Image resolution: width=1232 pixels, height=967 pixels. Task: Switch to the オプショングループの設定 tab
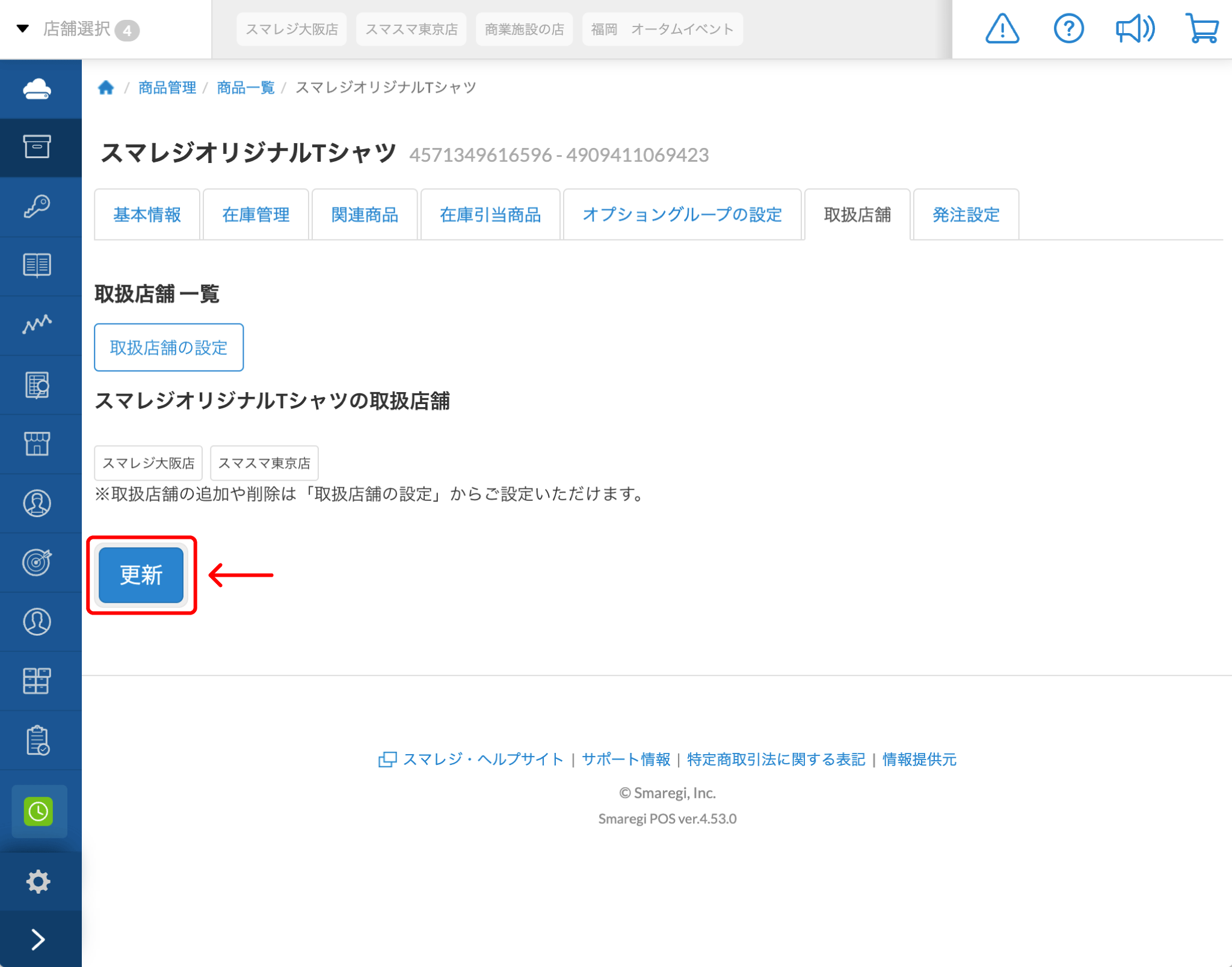click(x=682, y=215)
